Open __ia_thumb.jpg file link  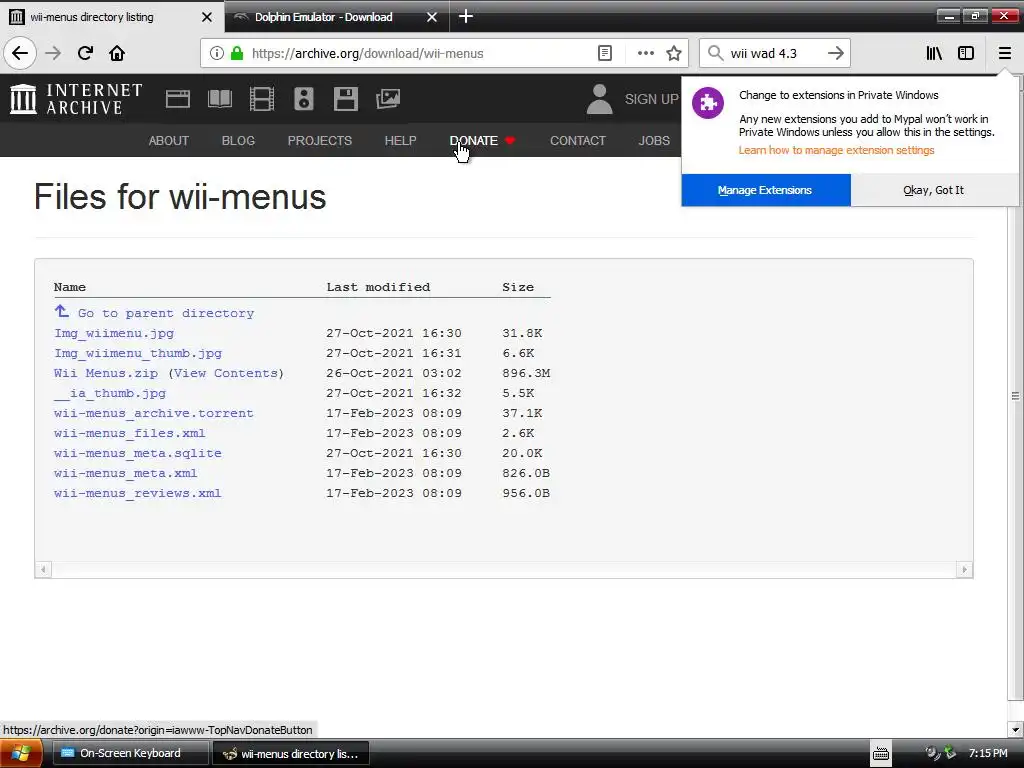pos(110,393)
